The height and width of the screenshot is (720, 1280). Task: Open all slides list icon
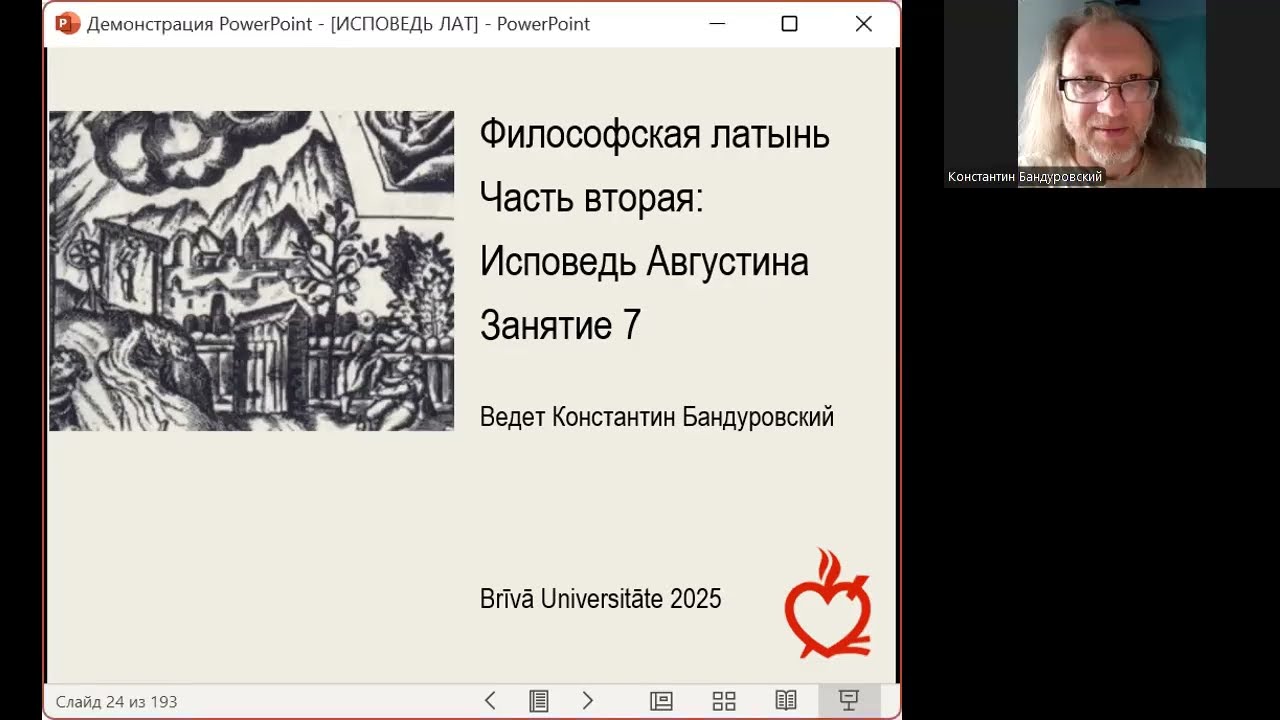tap(539, 701)
